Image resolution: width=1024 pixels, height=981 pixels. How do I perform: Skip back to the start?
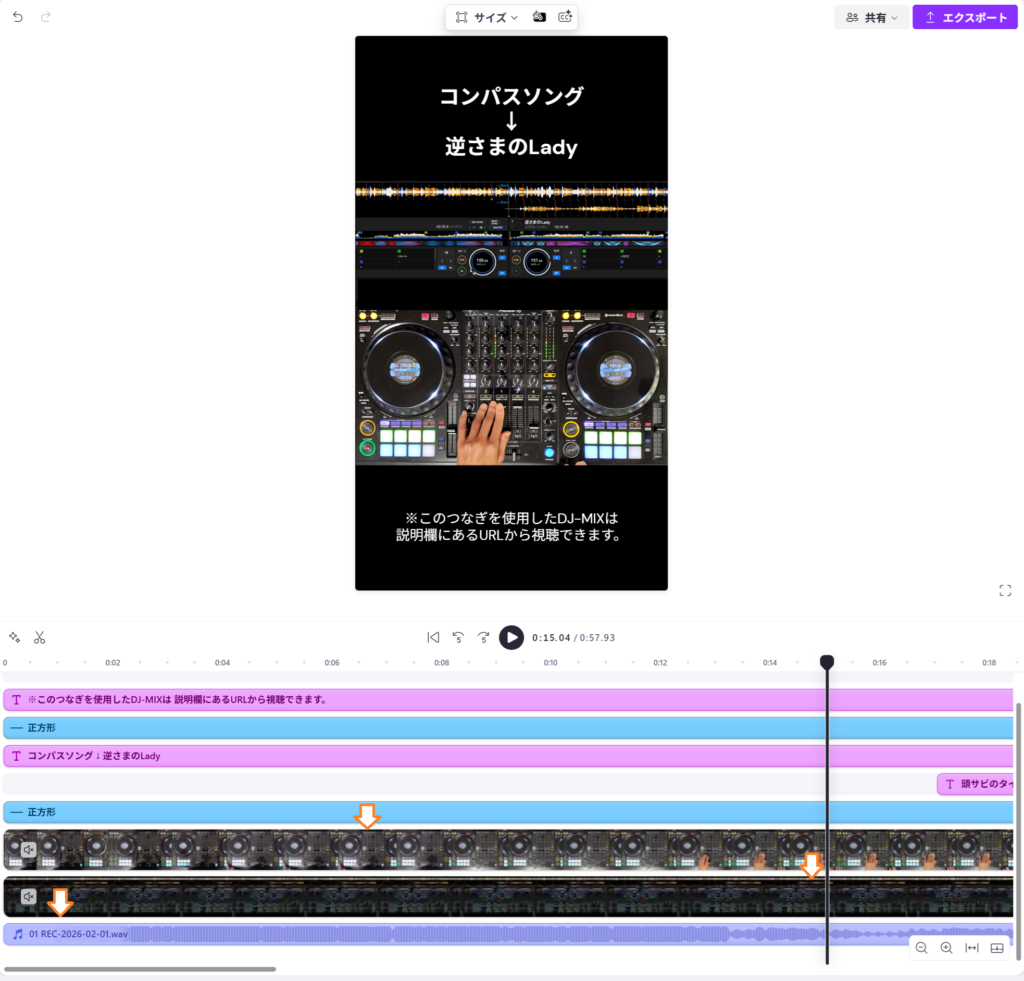tap(433, 637)
